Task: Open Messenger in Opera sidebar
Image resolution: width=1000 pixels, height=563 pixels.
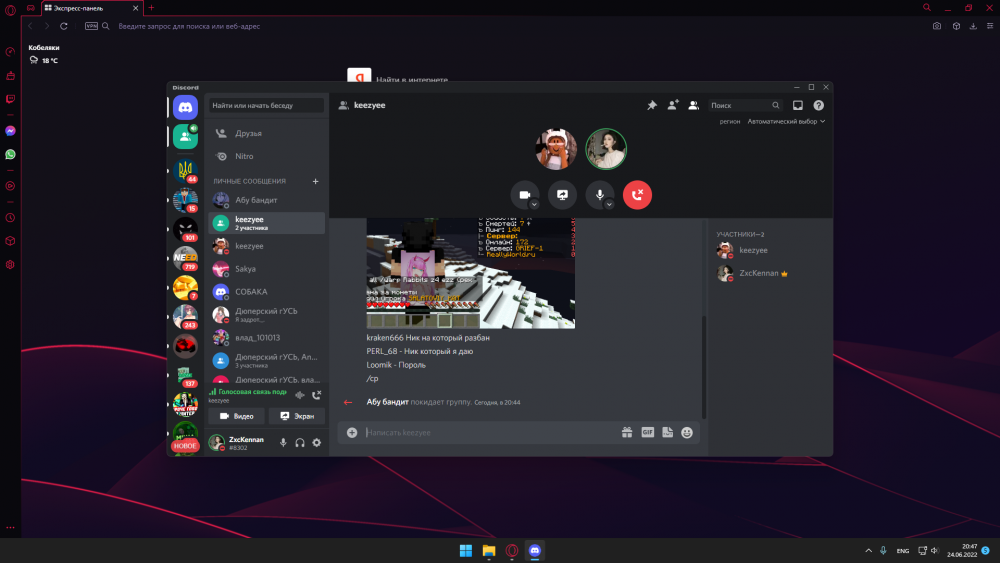Action: (x=10, y=131)
